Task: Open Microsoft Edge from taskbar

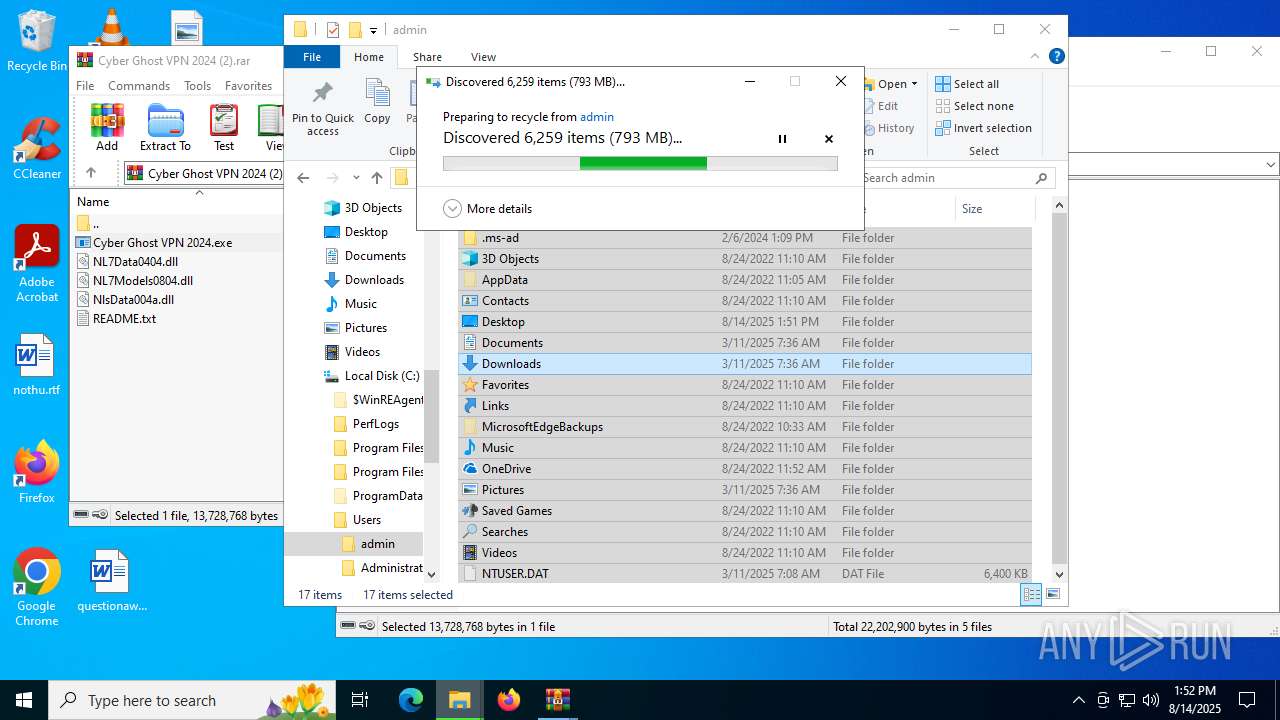Action: point(411,700)
